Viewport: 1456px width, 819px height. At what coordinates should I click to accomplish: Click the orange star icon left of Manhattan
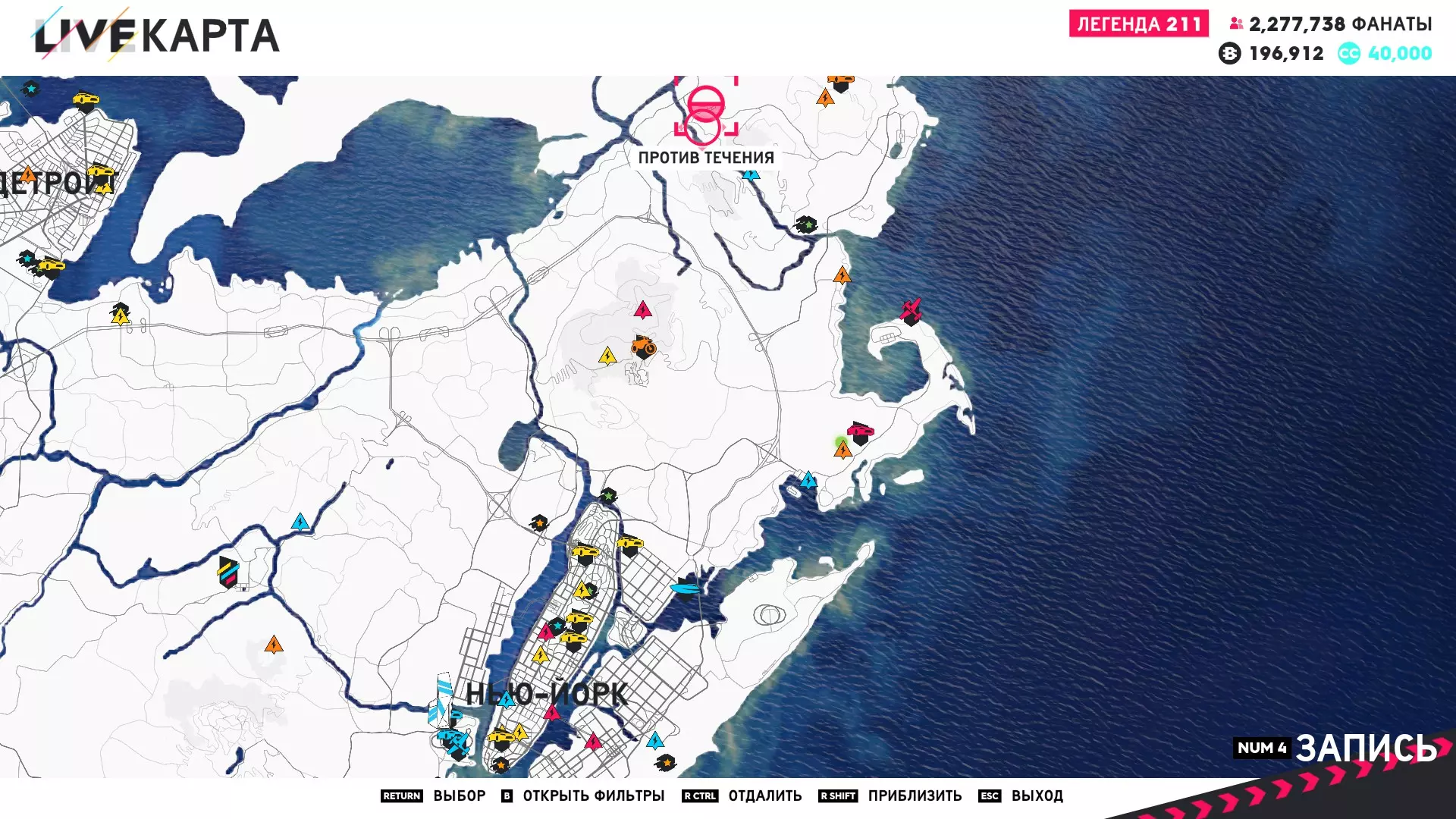pyautogui.click(x=539, y=523)
